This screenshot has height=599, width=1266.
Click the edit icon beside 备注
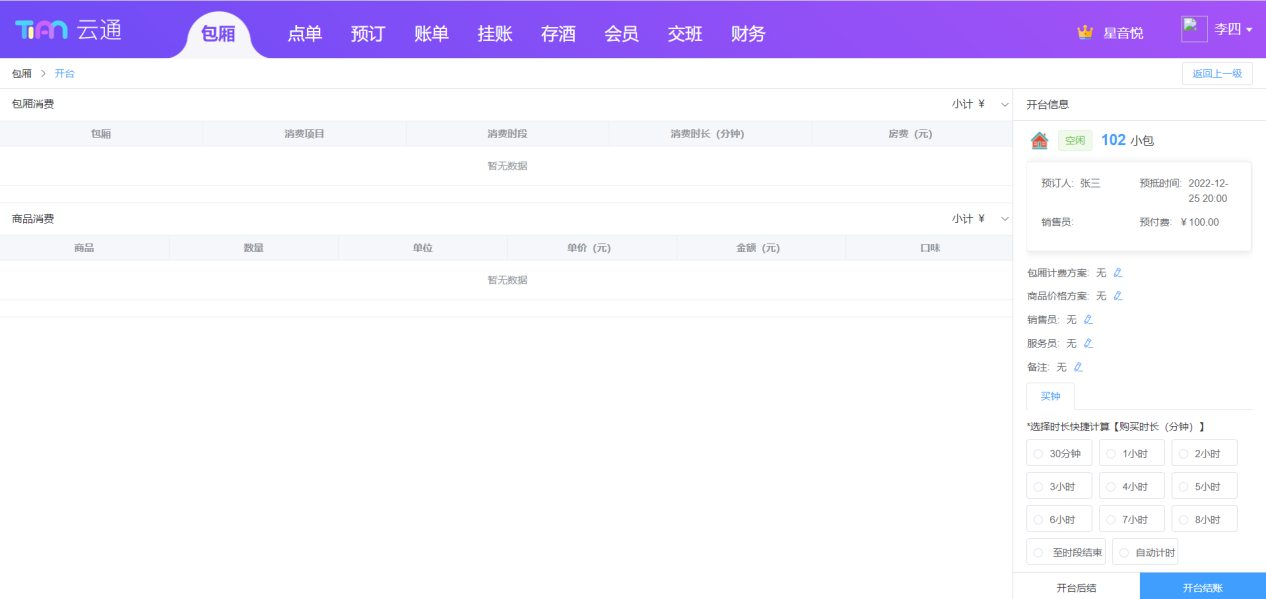click(1078, 367)
